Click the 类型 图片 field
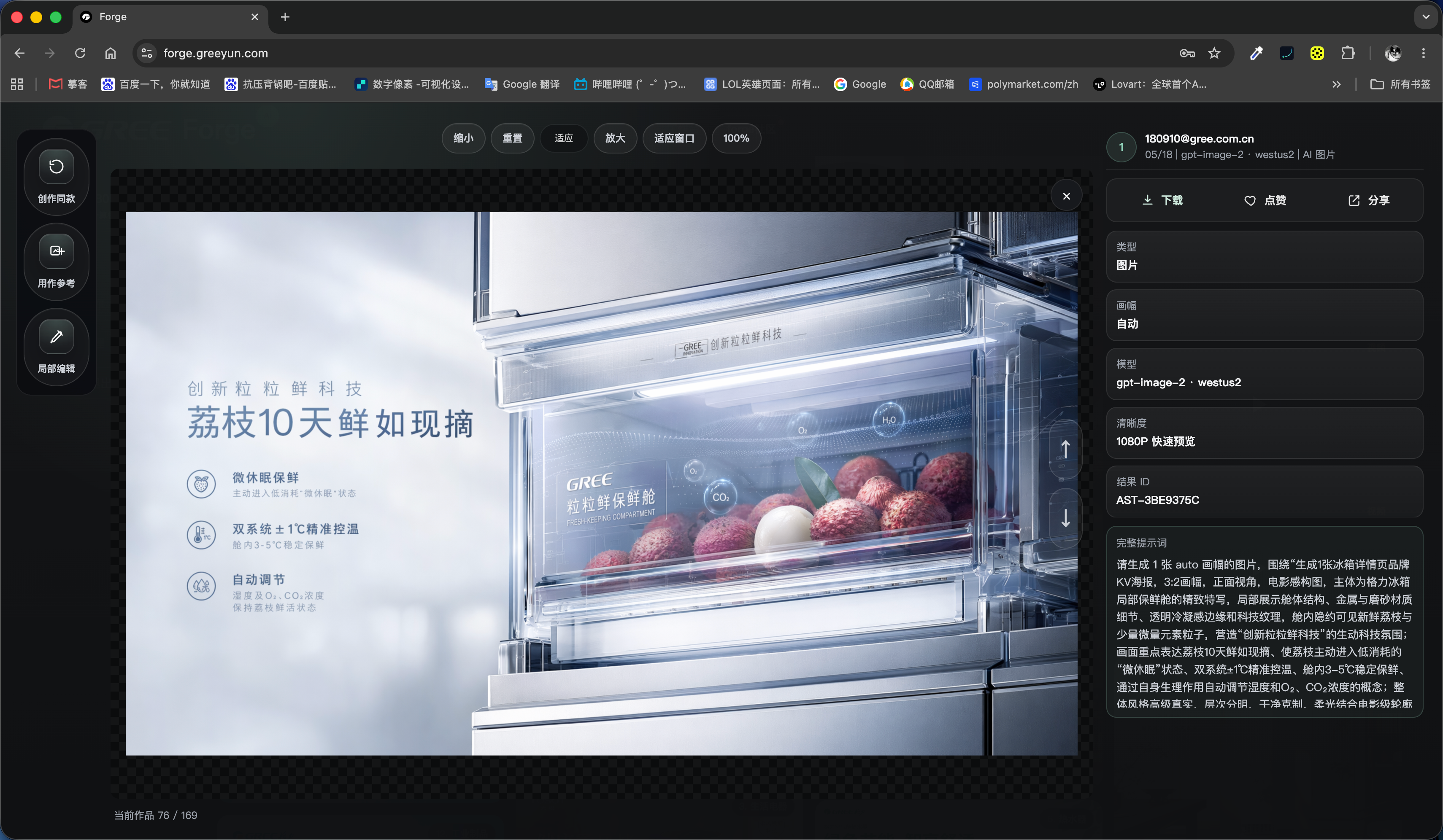The width and height of the screenshot is (1443, 840). click(x=1265, y=256)
